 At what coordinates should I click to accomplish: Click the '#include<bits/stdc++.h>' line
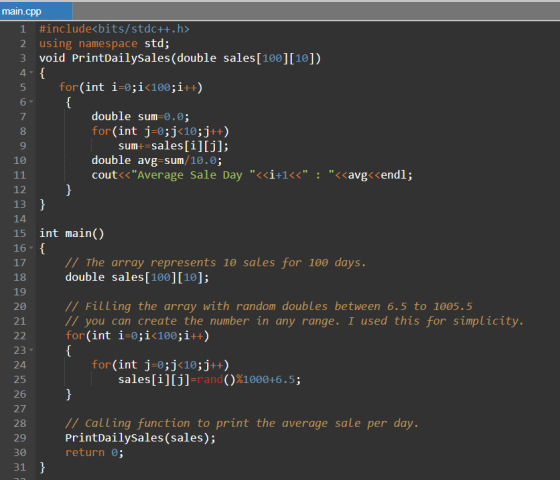(114, 29)
